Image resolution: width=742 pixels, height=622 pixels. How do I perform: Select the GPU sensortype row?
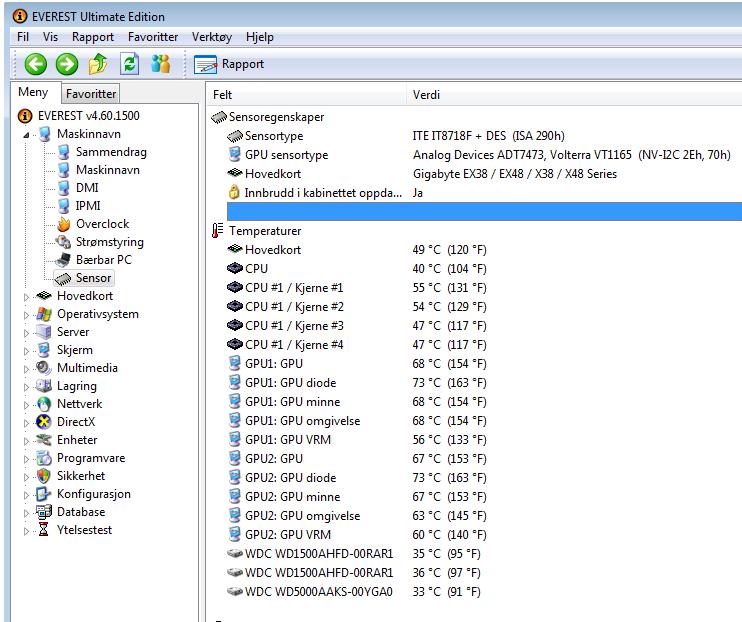point(484,155)
